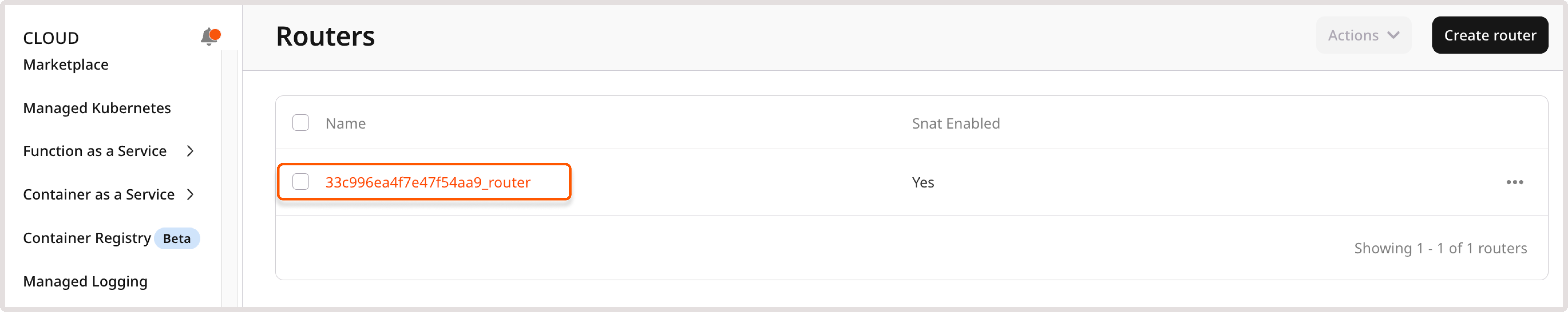The width and height of the screenshot is (1568, 312).
Task: Expand the Function as a Service chevron
Action: (x=190, y=151)
